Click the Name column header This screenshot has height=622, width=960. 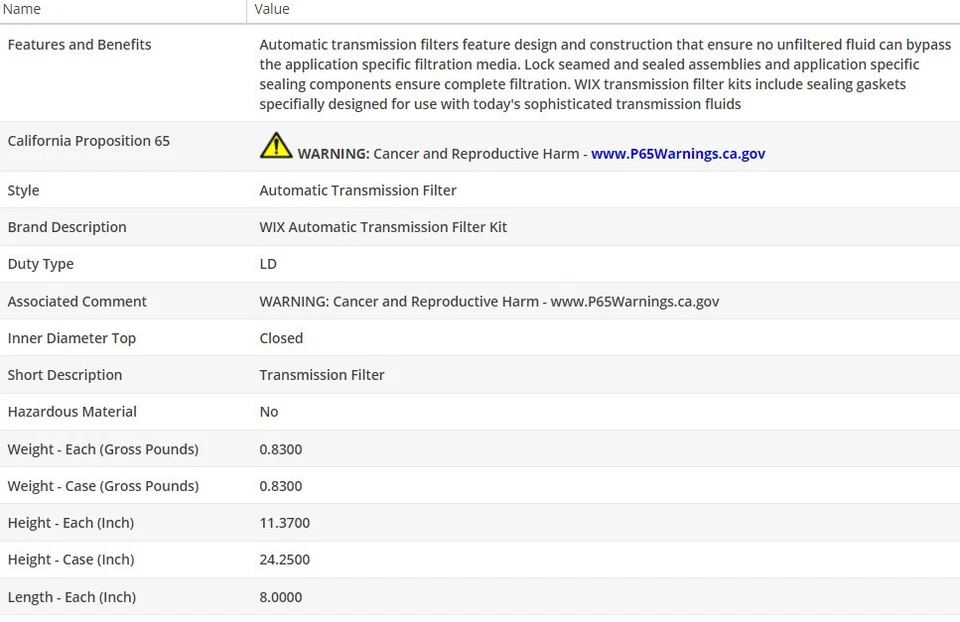point(22,9)
